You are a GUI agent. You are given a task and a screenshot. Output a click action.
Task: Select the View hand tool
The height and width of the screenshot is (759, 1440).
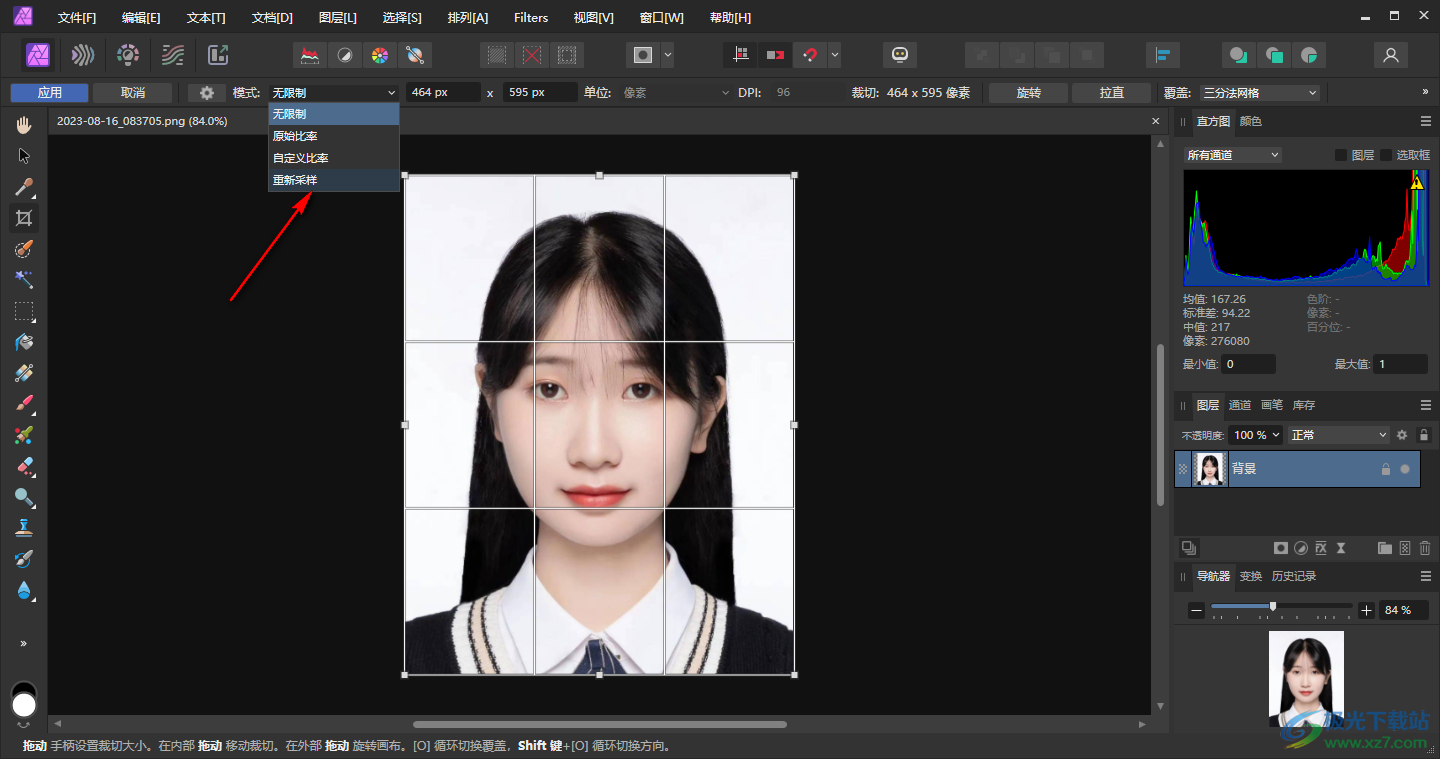pyautogui.click(x=24, y=125)
